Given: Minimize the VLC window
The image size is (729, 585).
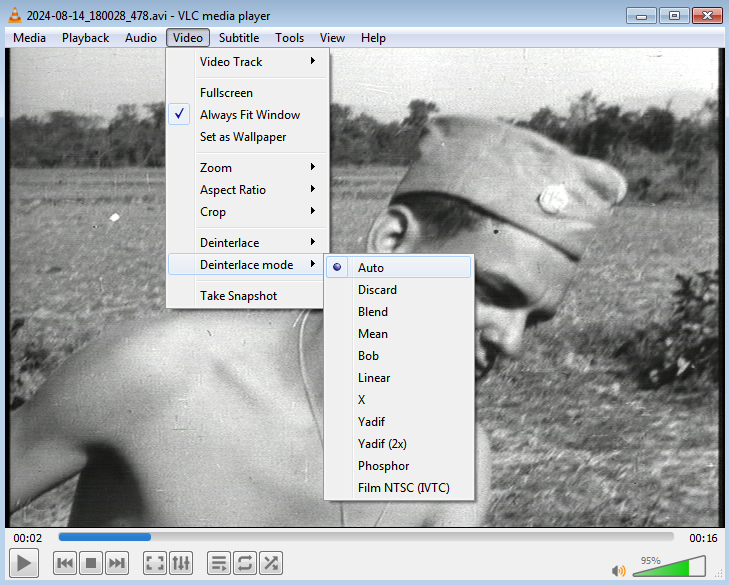Looking at the screenshot, I should point(641,16).
